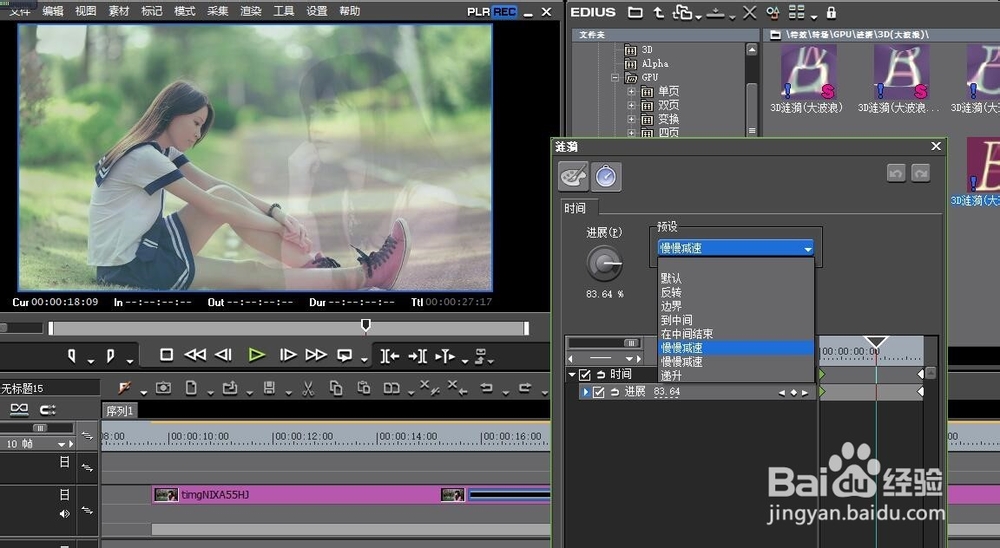The image size is (1000, 548).
Task: Click the effect panel view-mode grid icon
Action: click(797, 12)
